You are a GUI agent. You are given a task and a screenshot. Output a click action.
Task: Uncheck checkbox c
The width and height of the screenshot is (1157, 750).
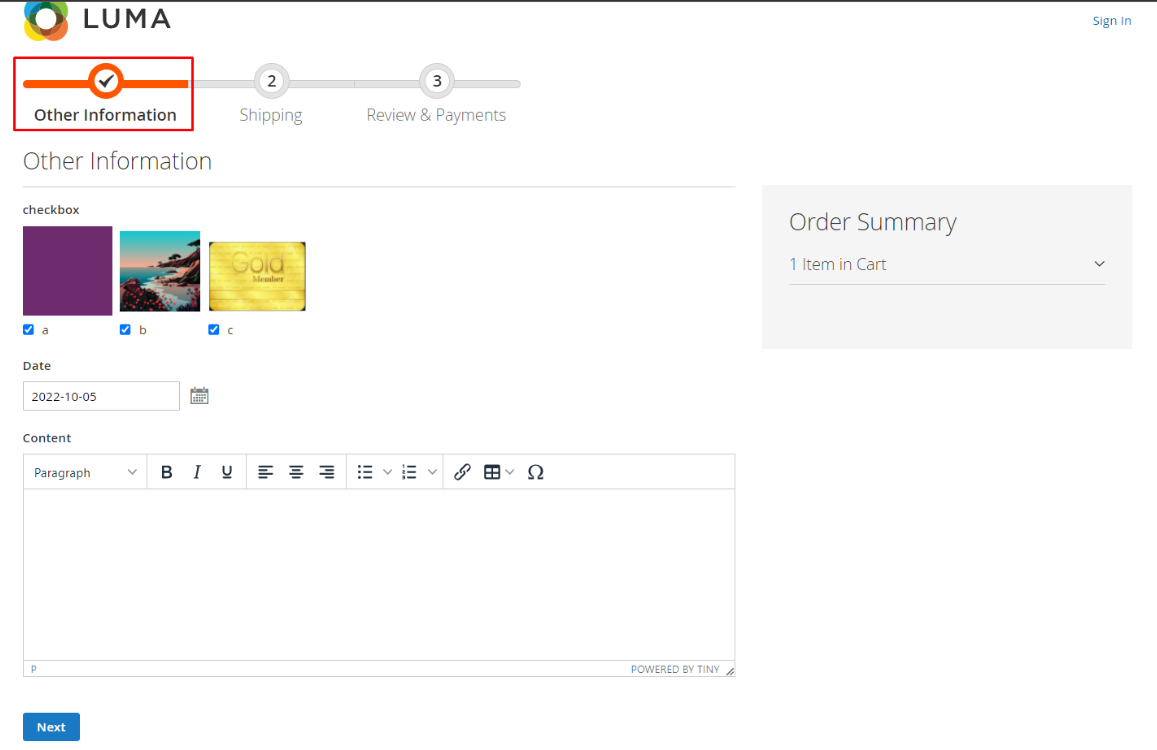pyautogui.click(x=214, y=330)
